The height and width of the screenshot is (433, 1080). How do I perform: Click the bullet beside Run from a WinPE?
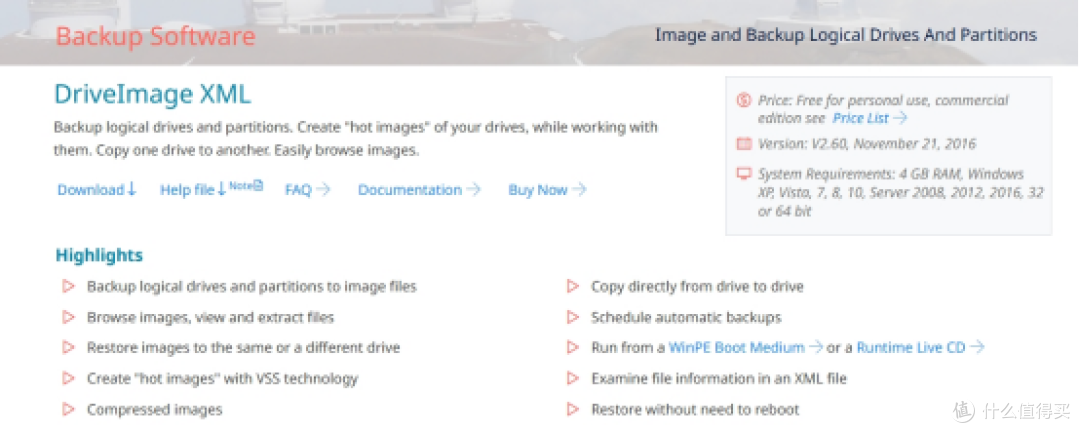tap(572, 348)
